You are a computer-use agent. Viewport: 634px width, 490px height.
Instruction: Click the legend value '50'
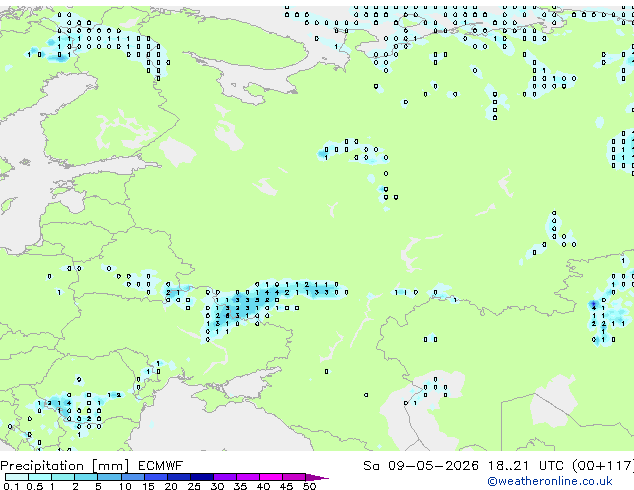(309, 486)
